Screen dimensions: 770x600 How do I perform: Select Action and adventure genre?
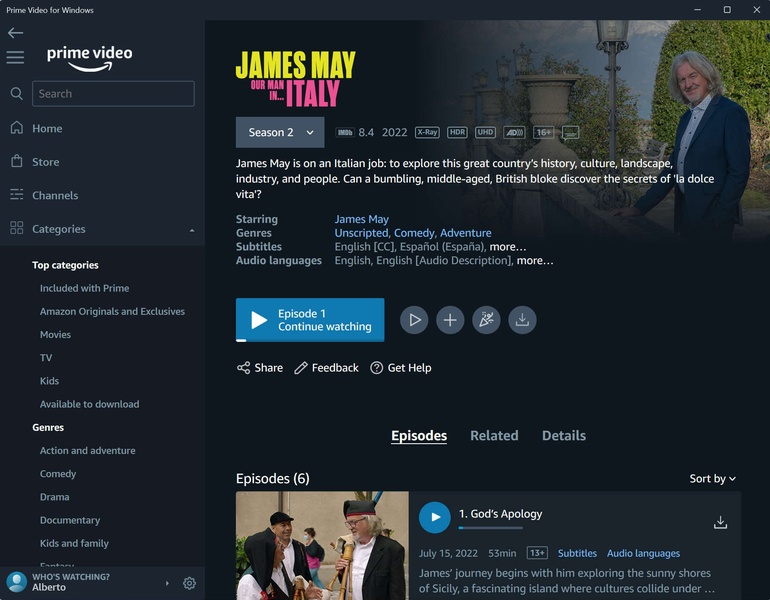pos(87,450)
